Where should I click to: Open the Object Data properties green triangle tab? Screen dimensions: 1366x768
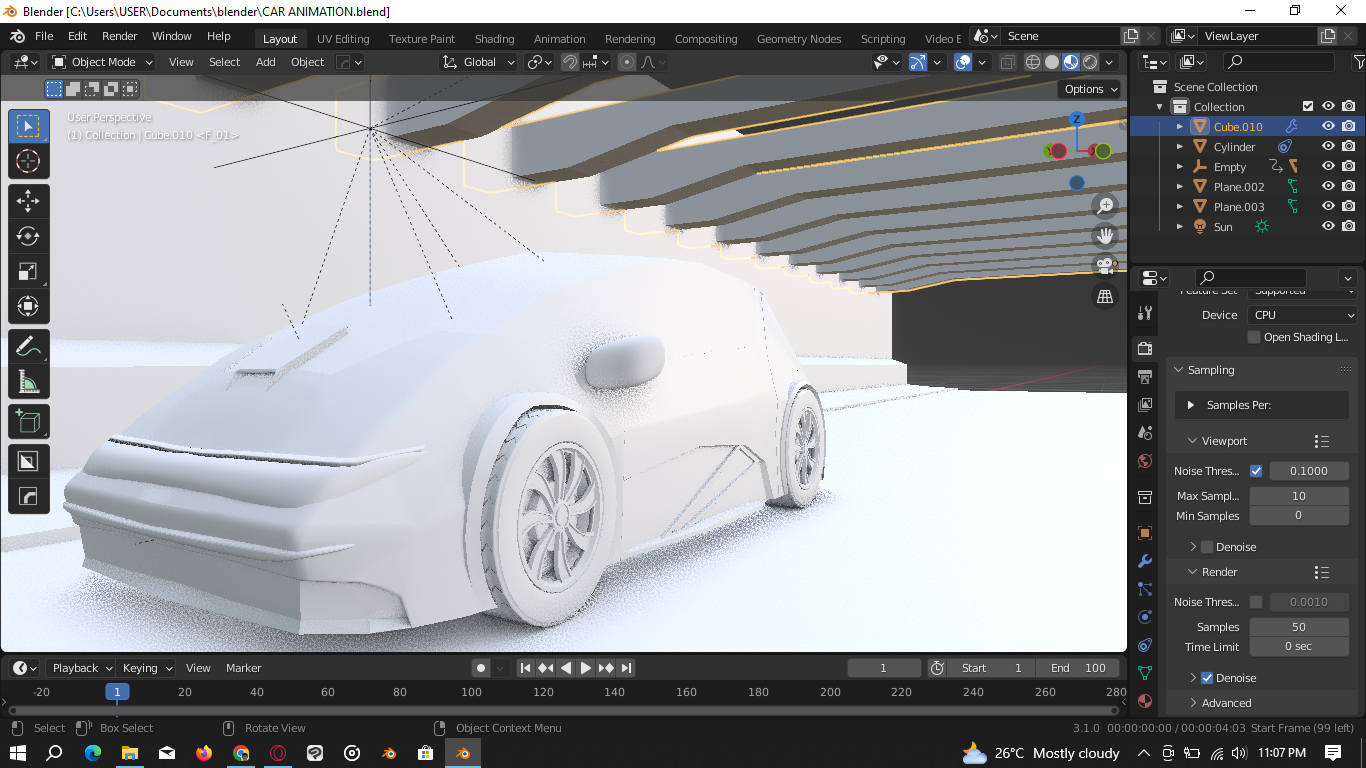click(1145, 673)
